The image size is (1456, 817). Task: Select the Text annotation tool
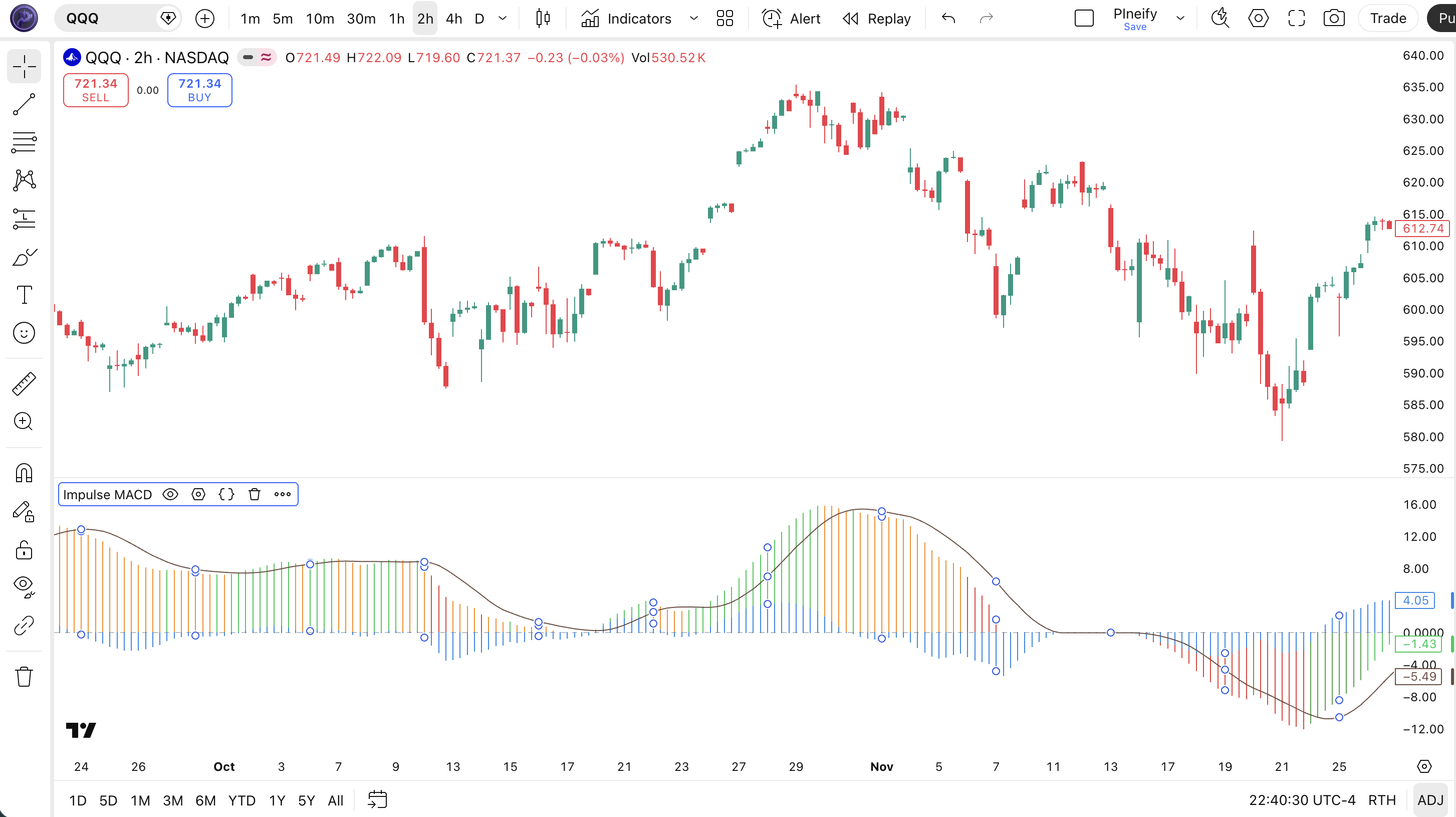[x=25, y=295]
